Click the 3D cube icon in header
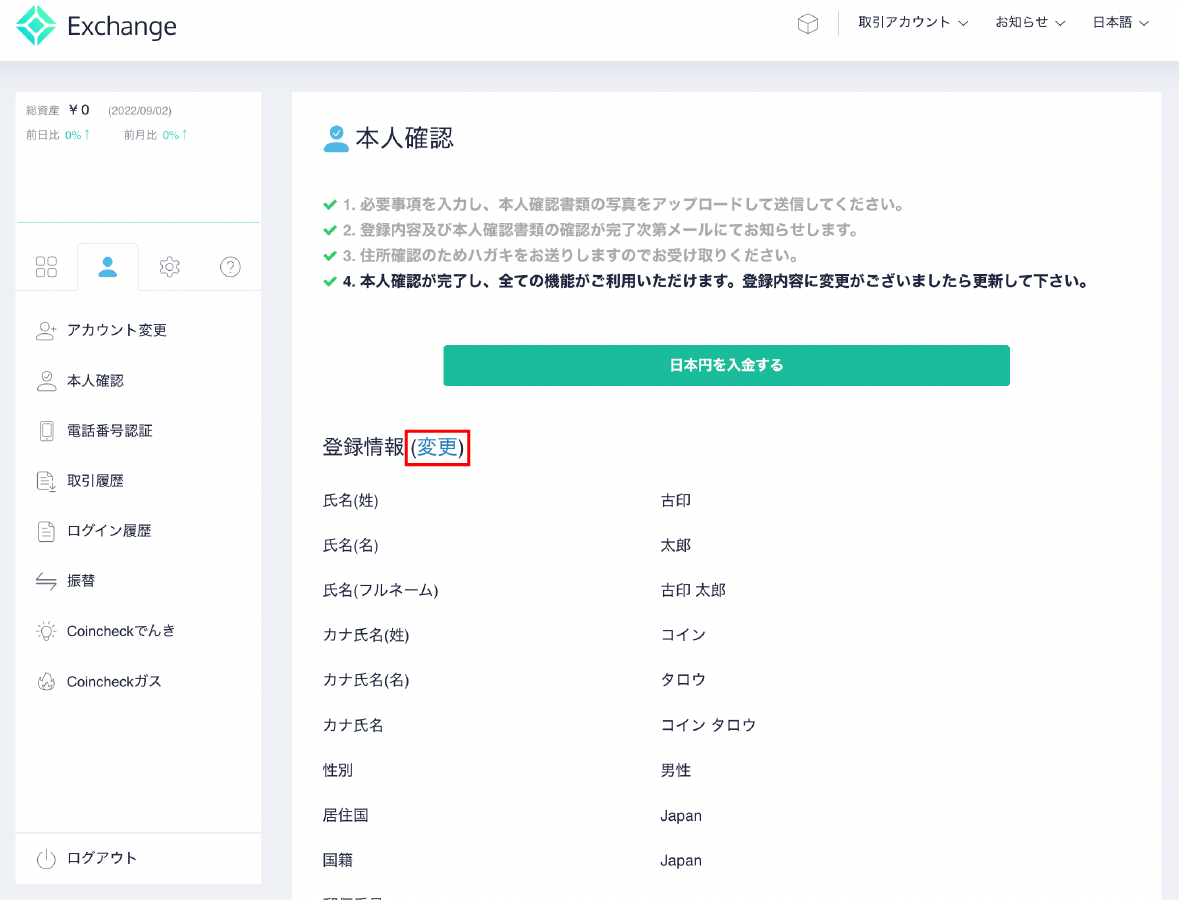Image resolution: width=1179 pixels, height=900 pixels. (x=807, y=24)
